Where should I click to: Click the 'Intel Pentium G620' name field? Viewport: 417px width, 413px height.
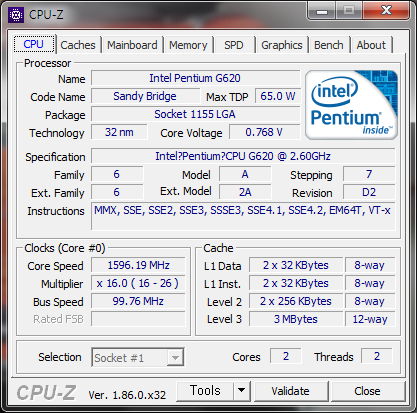tap(195, 78)
